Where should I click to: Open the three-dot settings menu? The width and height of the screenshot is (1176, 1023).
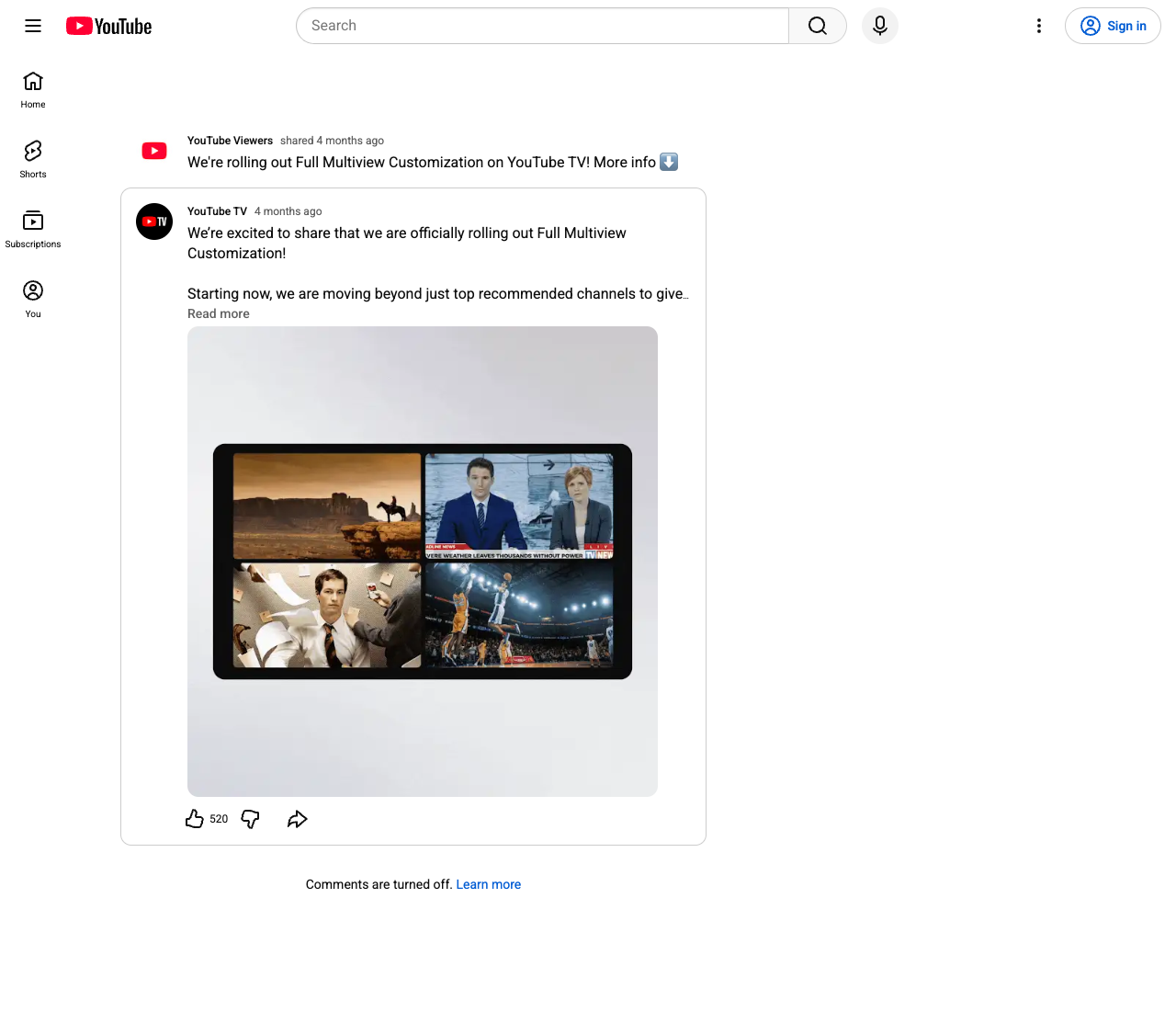point(1039,26)
